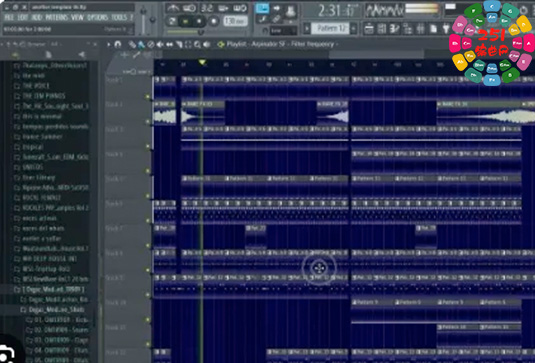Mute Track 1 with its green dot

tap(148, 97)
